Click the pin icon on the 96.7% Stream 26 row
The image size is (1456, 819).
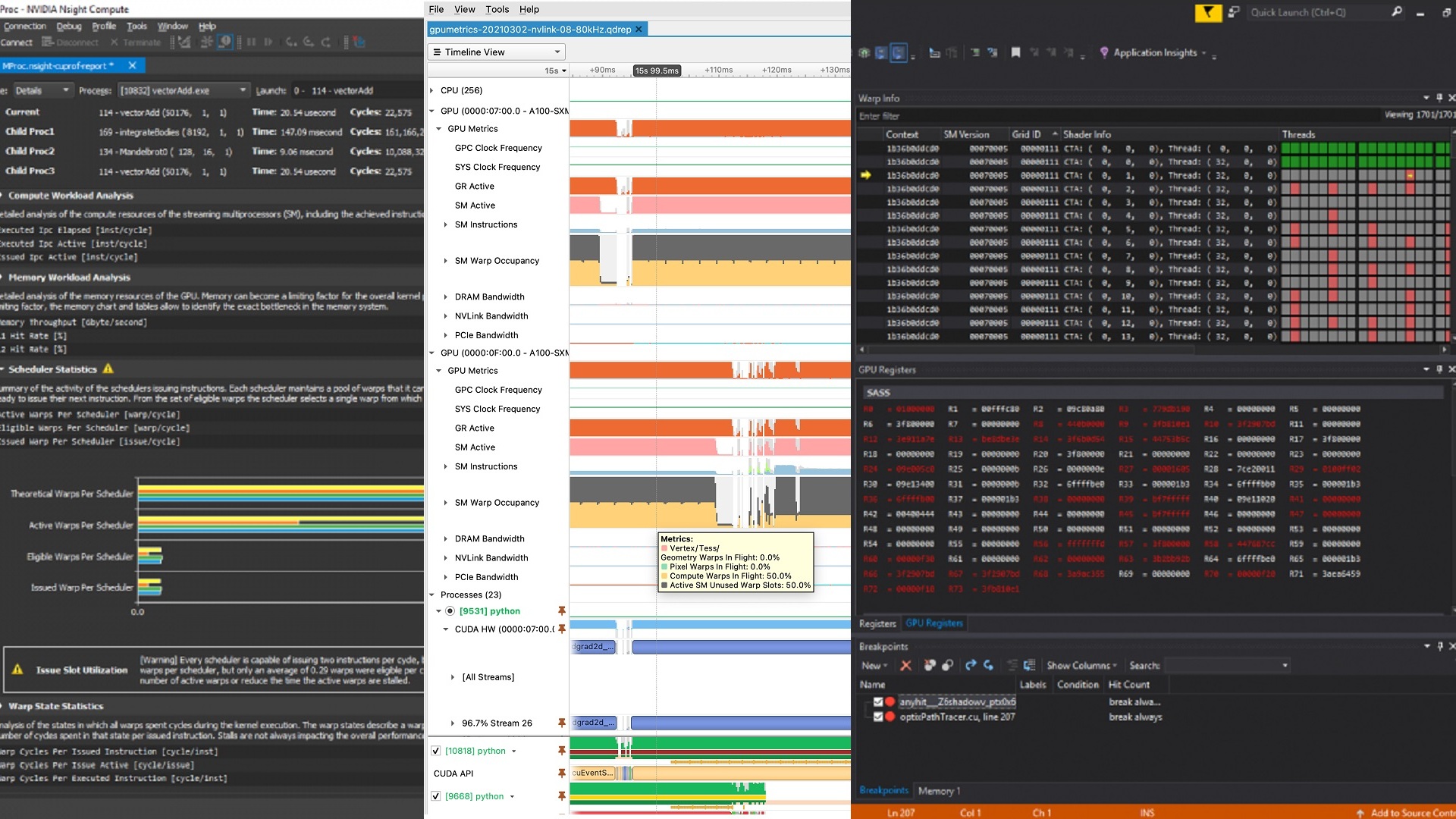point(562,723)
